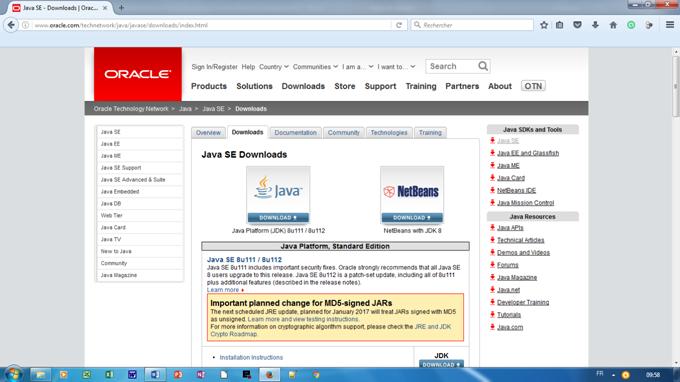This screenshot has width=680, height=382.
Task: Open the Firefox hamburger menu
Action: tap(670, 25)
